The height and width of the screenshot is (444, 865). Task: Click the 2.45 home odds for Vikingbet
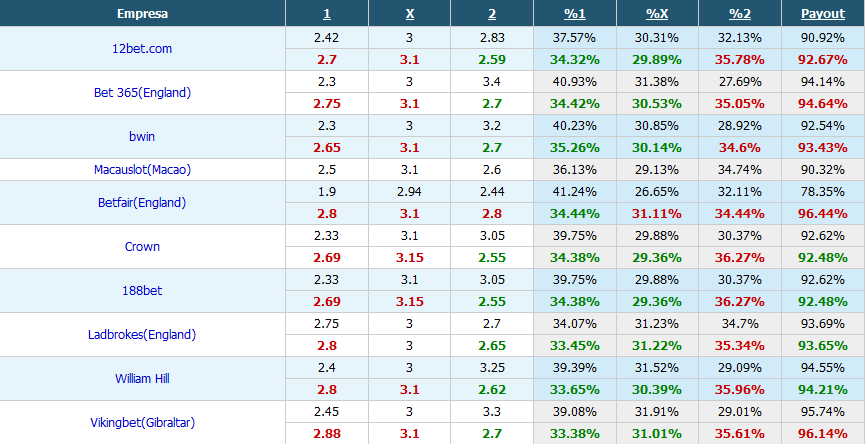coord(327,412)
